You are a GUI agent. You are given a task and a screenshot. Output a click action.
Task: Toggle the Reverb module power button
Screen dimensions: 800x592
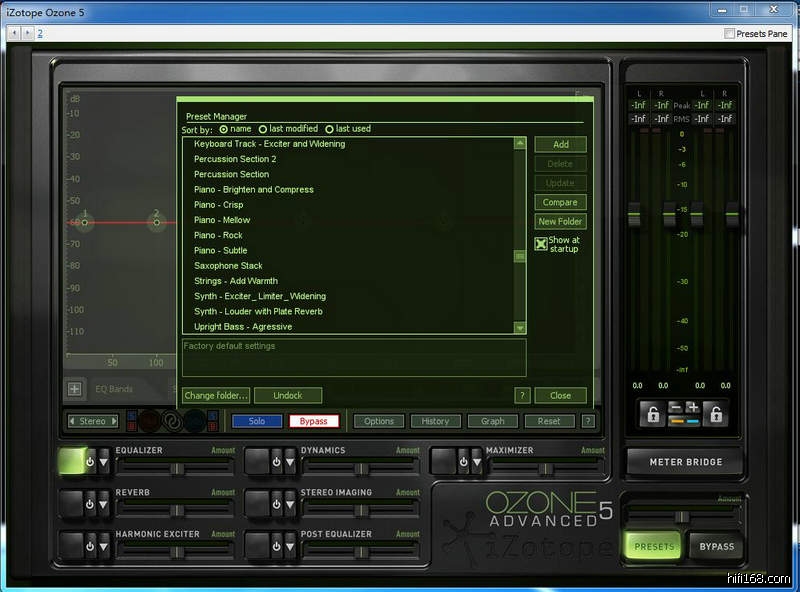point(89,504)
